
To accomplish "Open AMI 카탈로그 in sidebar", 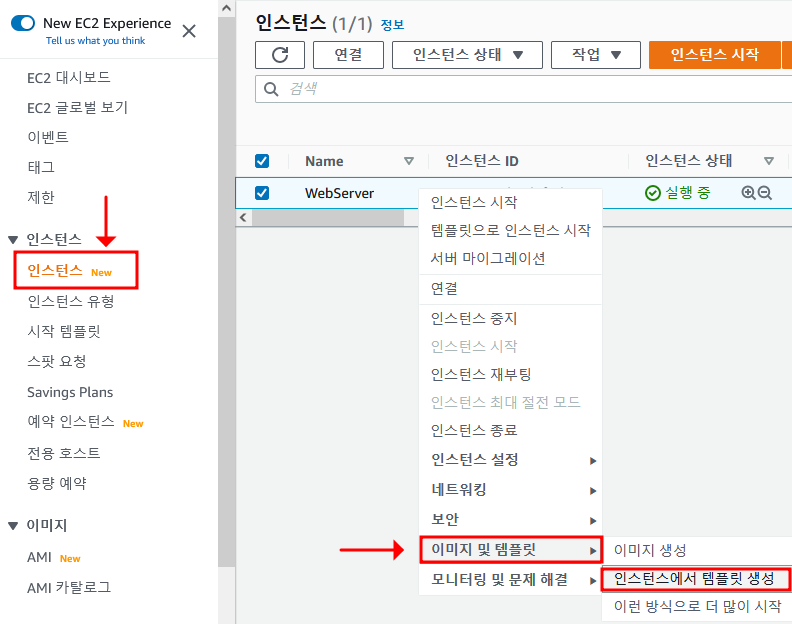I will coord(69,588).
